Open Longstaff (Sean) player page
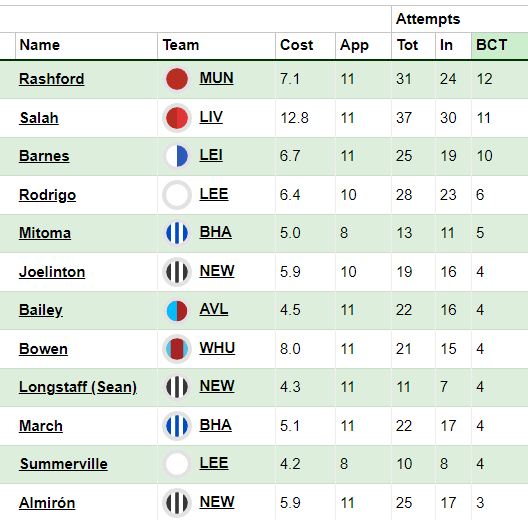Screen dimensions: 528x520 pos(78,387)
